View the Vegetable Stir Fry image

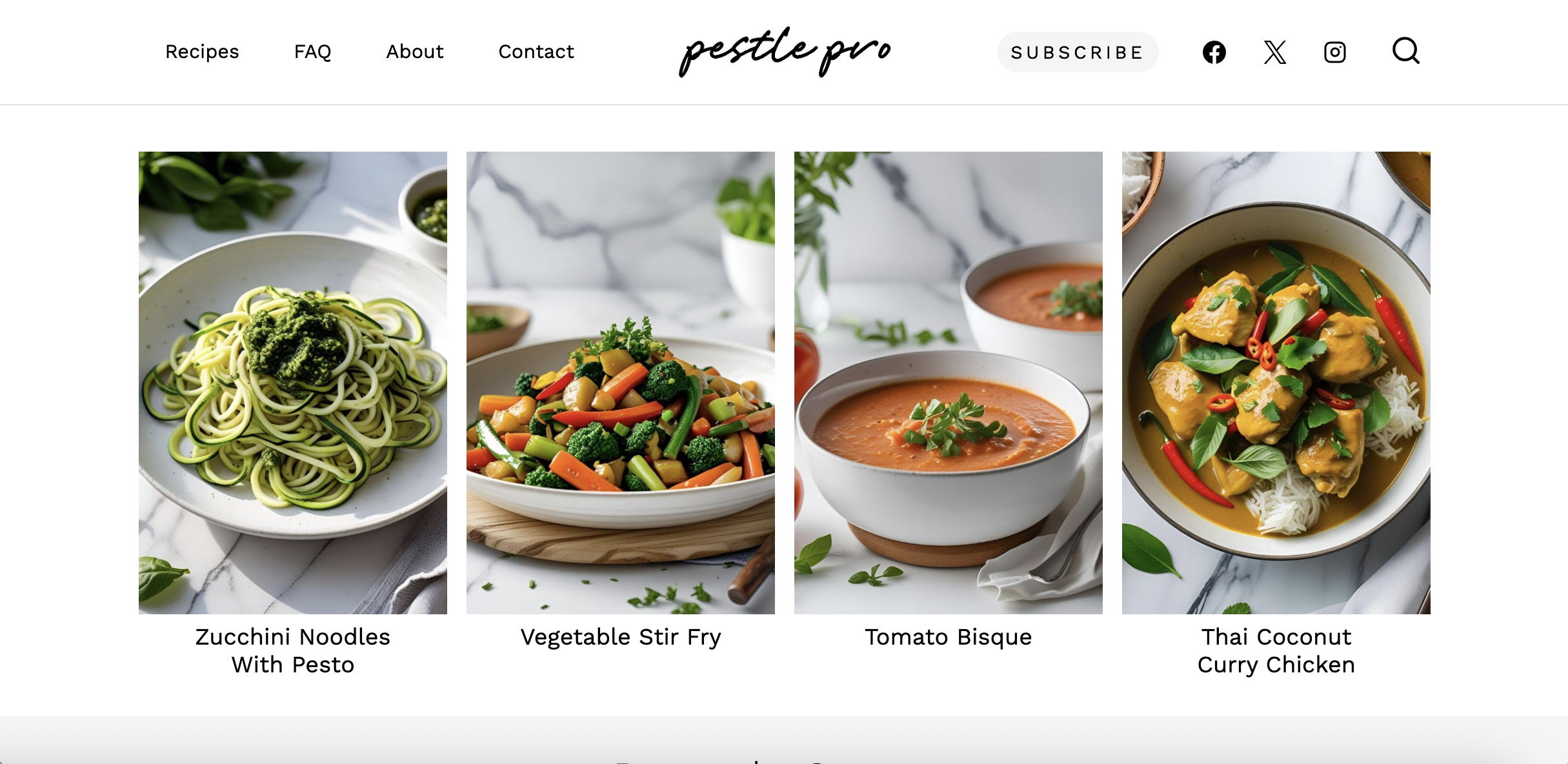(621, 383)
